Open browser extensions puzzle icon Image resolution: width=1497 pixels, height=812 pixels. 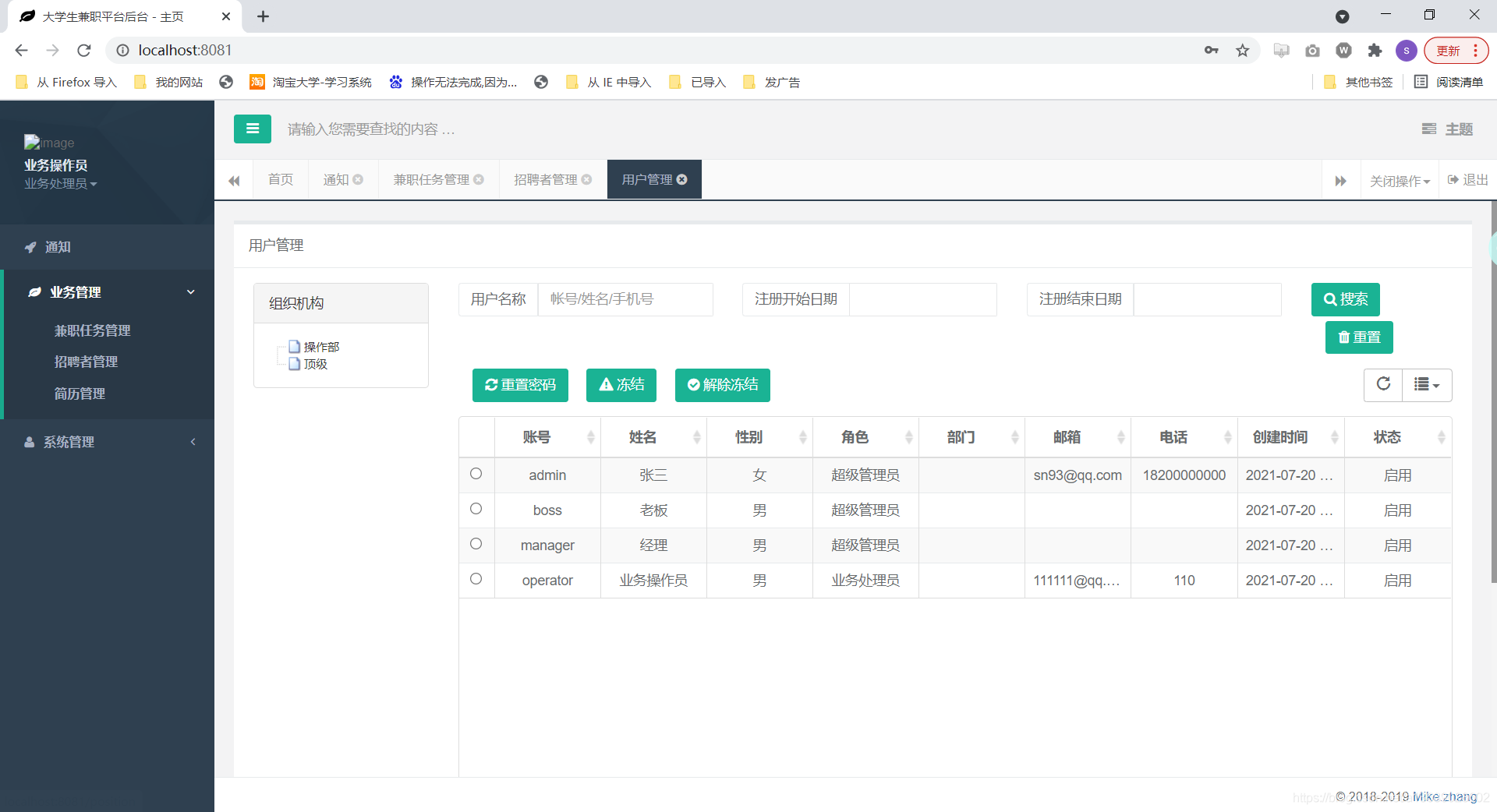[1375, 51]
